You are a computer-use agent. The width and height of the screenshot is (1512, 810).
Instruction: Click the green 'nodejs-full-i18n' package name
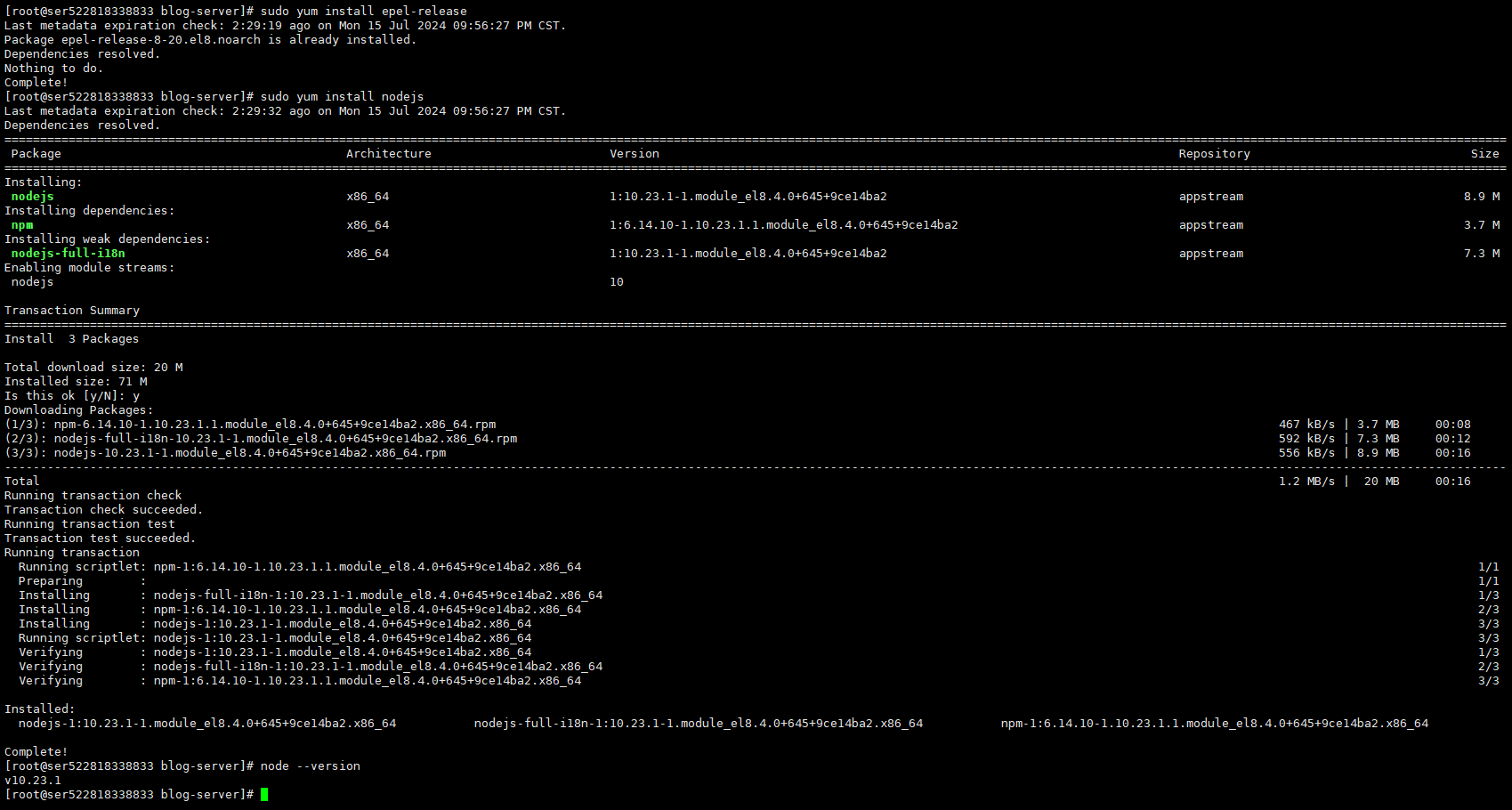click(69, 254)
